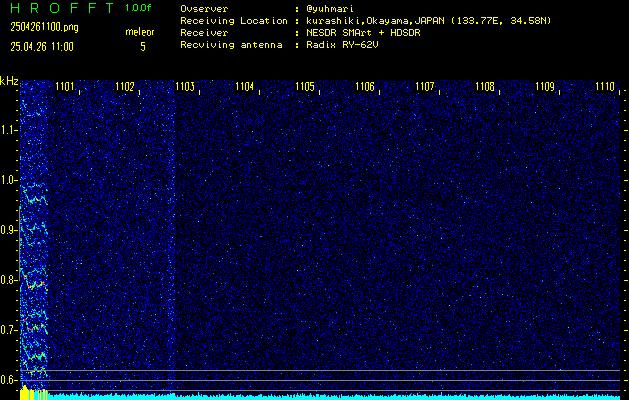Click the Receiver field label
The height and width of the screenshot is (400, 629).
tap(204, 33)
